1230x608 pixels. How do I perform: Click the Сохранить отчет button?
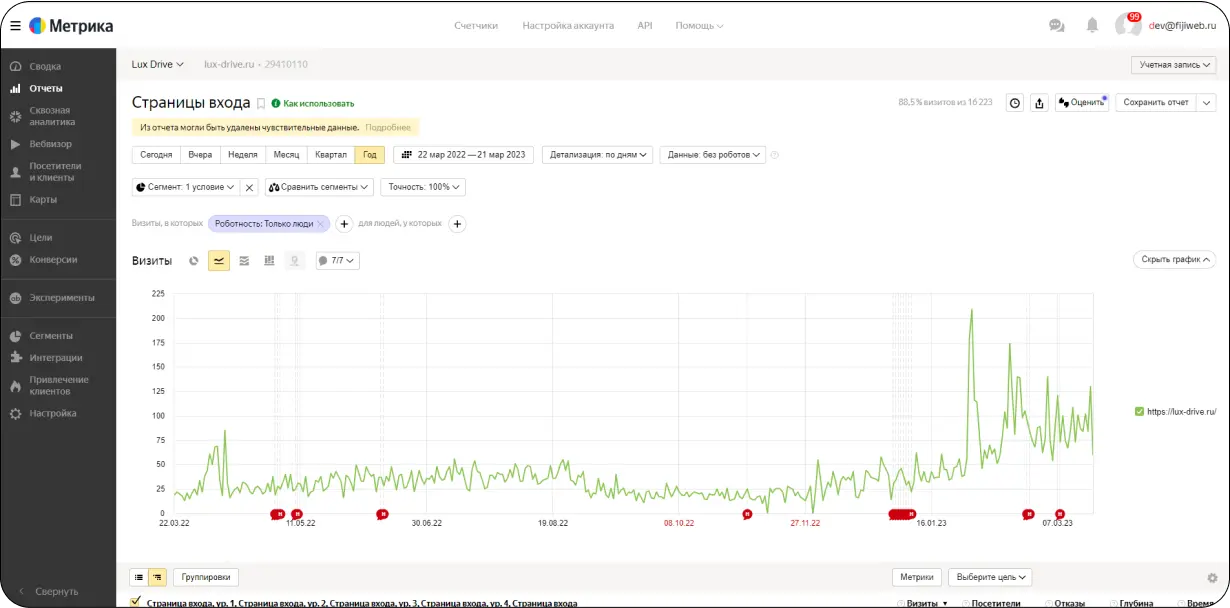coord(1156,102)
